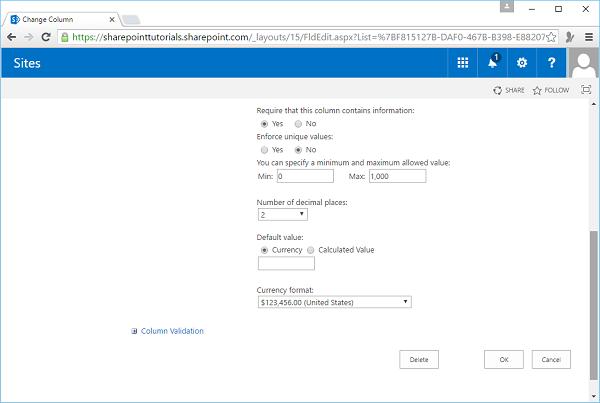The width and height of the screenshot is (600, 403).
Task: Click the Sites header title
Action: (29, 63)
